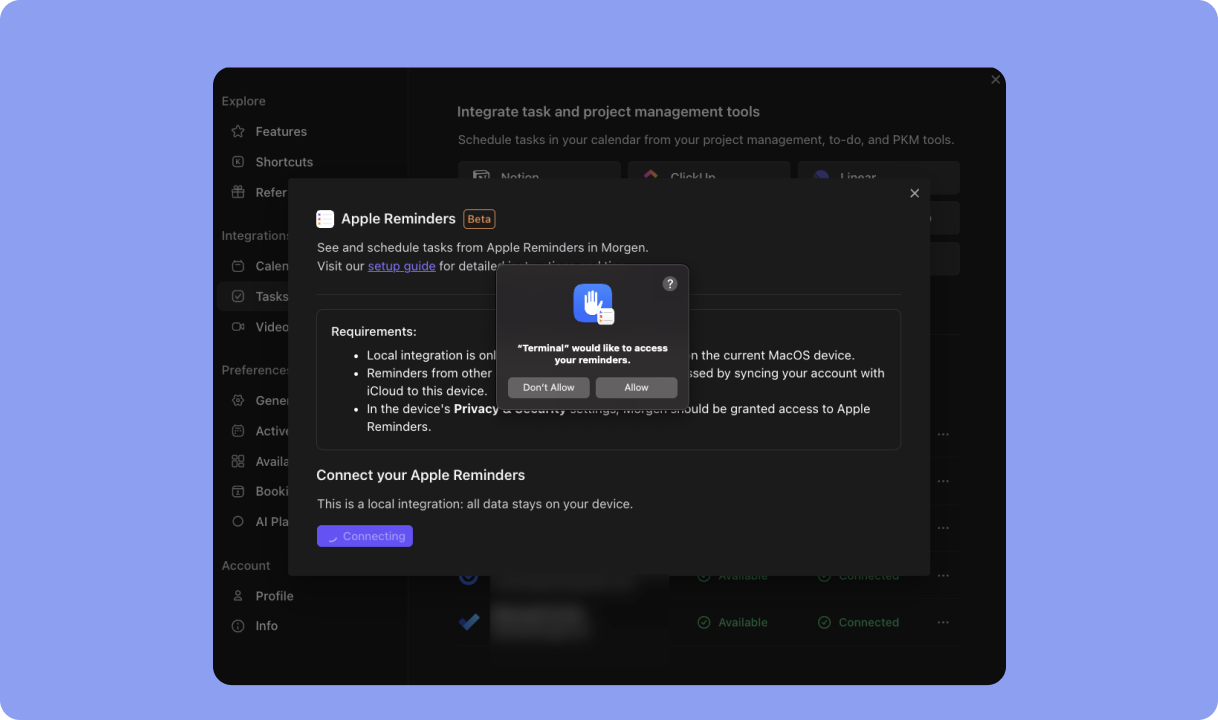Close the settings window with its X
The height and width of the screenshot is (720, 1218).
click(995, 79)
